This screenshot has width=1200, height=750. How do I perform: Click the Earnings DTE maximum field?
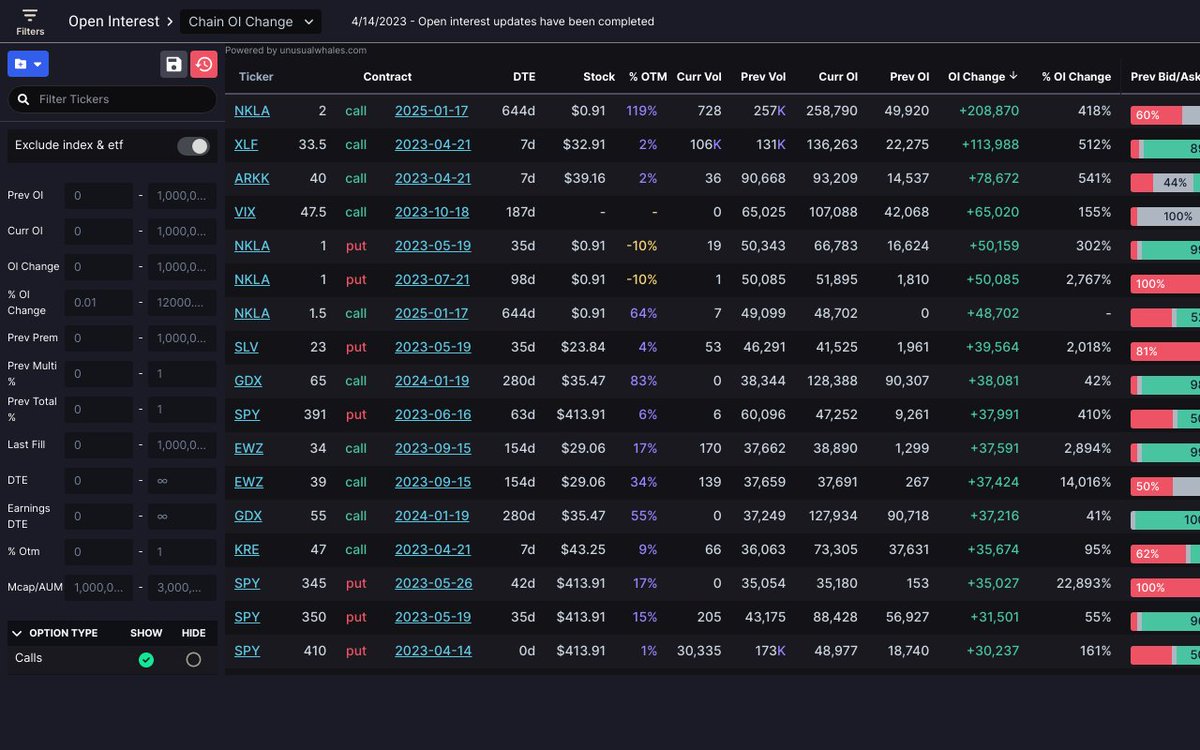tap(182, 516)
